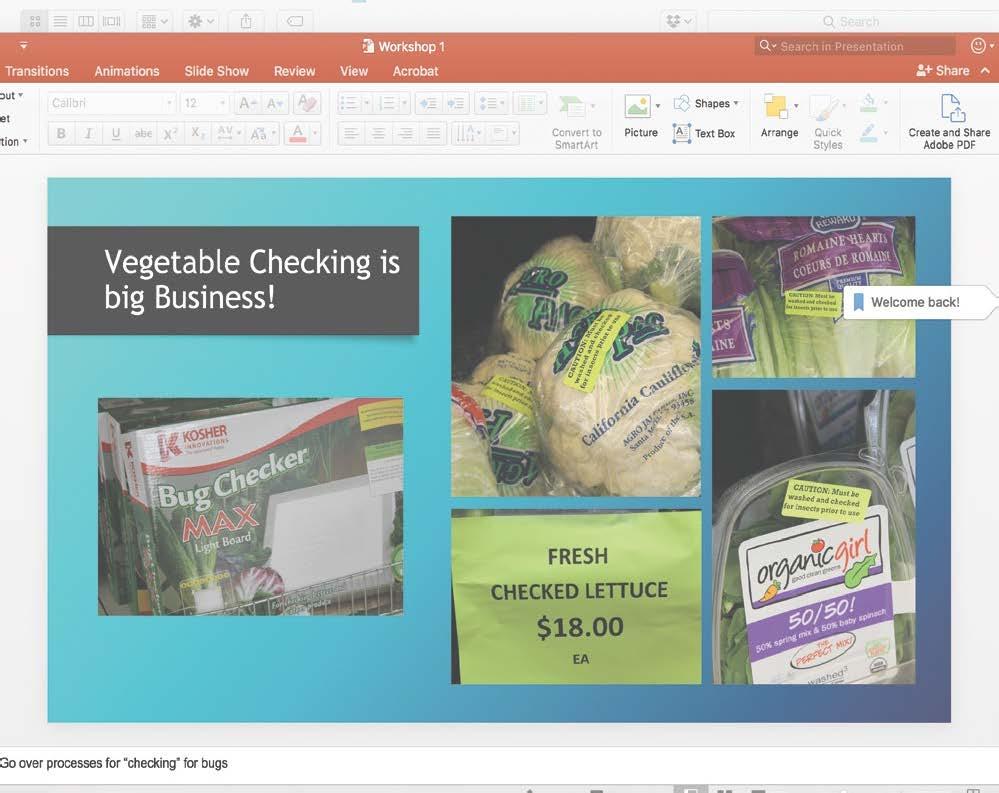This screenshot has width=999, height=793.
Task: Toggle Strikethrough formatting
Action: click(x=143, y=134)
